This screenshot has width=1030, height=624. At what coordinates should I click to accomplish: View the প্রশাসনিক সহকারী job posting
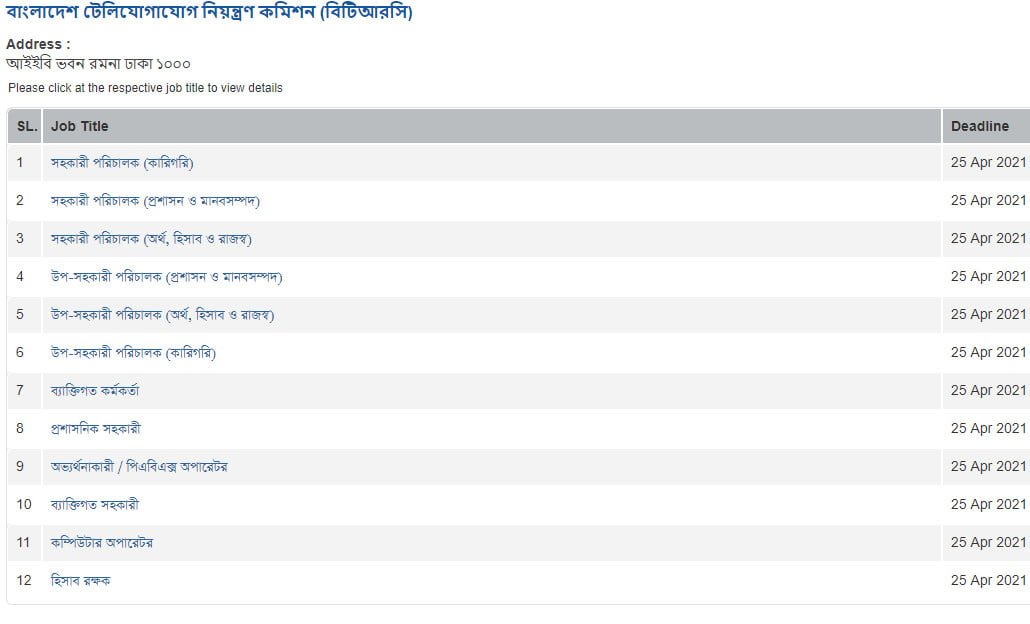[x=96, y=428]
